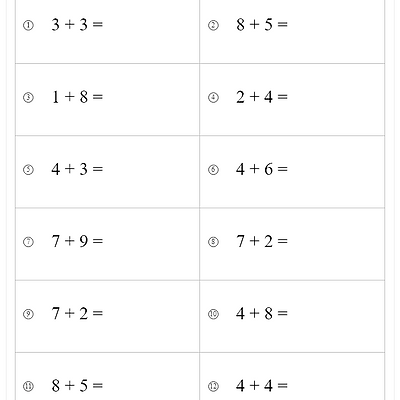400x400 pixels.
Task: Click the circled number 6 marker
Action: click(x=213, y=170)
